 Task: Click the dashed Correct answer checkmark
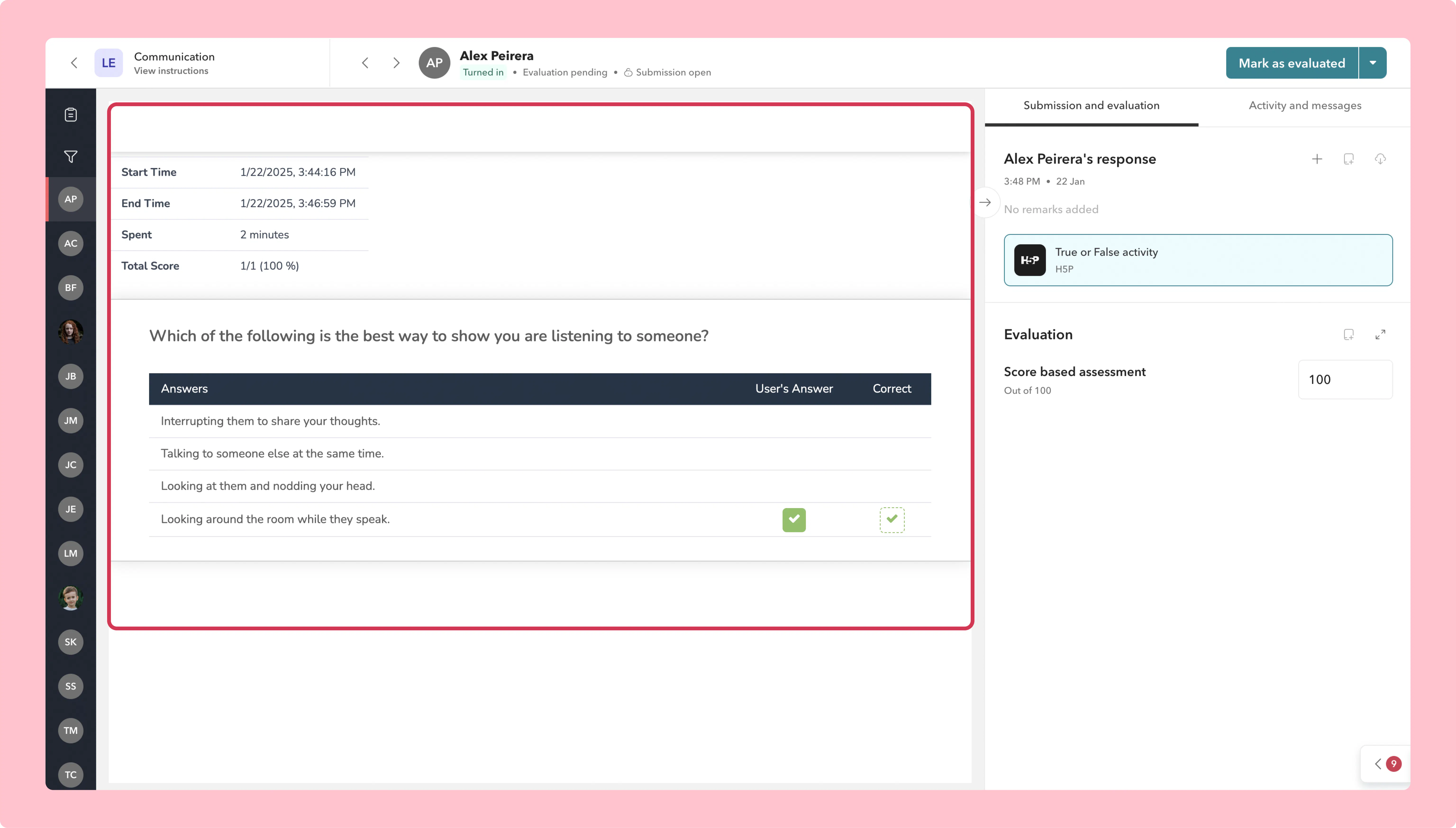(x=892, y=520)
